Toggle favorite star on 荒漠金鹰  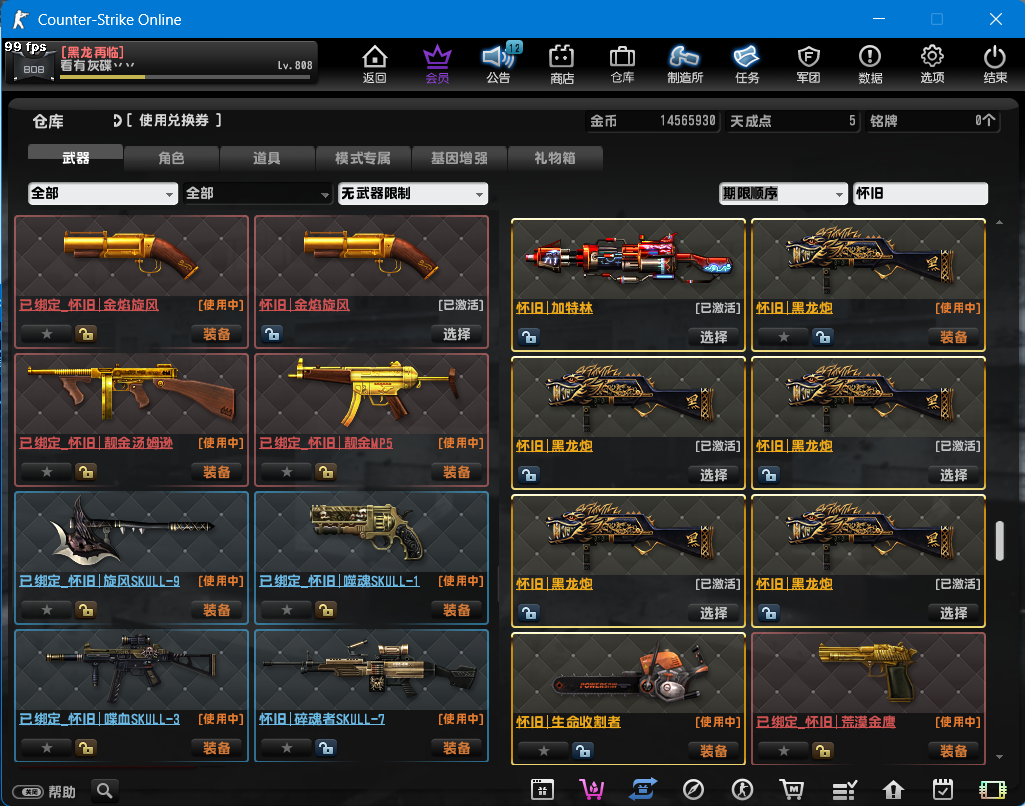(x=783, y=751)
